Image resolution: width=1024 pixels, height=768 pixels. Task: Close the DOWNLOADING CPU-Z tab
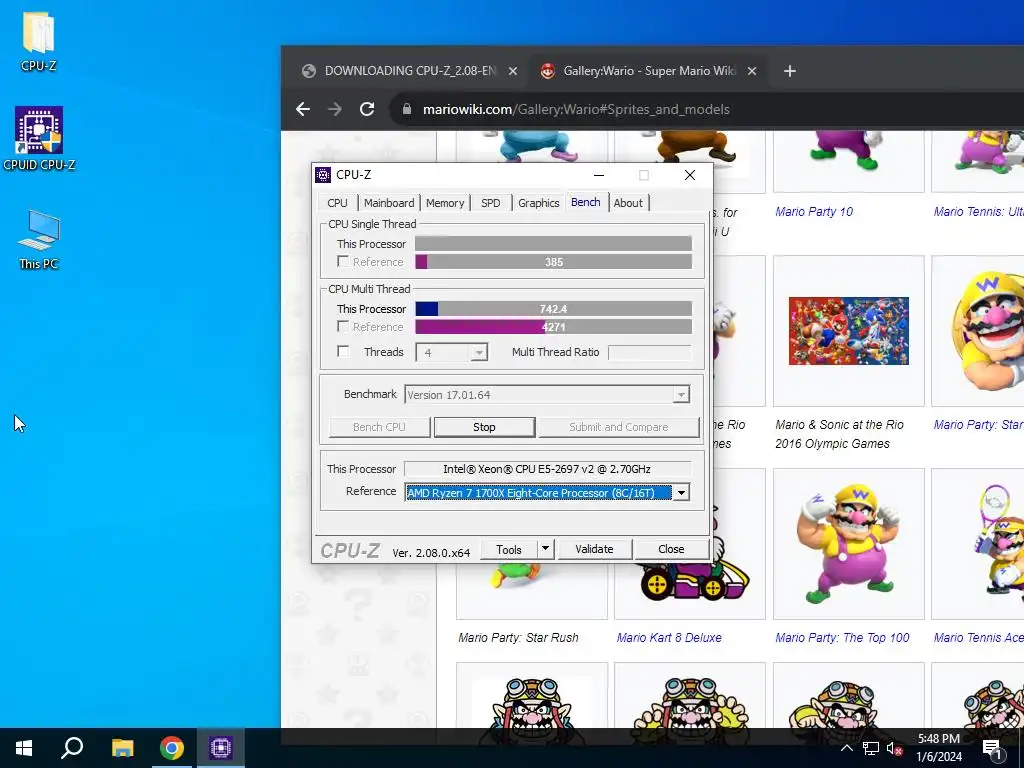tap(513, 71)
